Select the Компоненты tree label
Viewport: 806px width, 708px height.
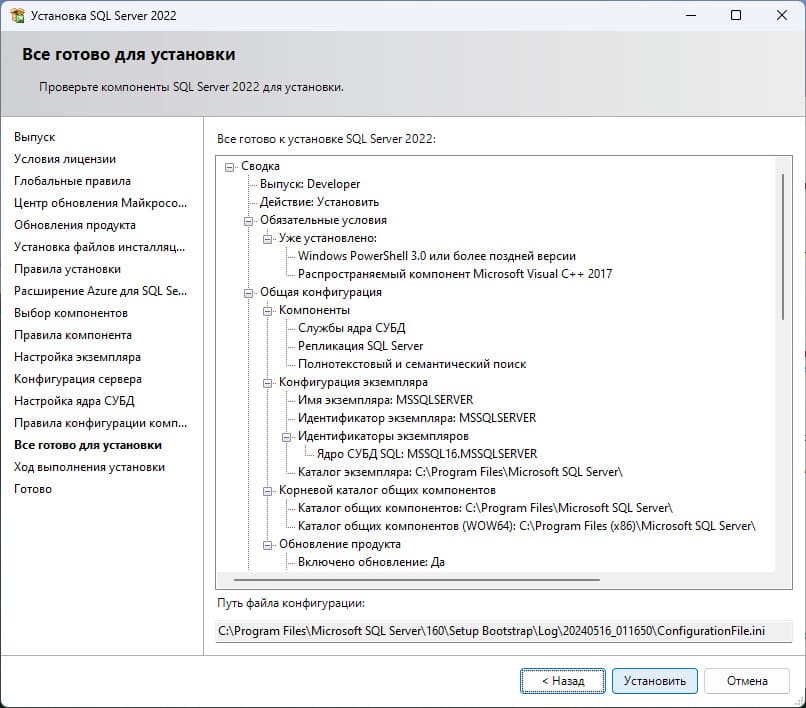315,311
